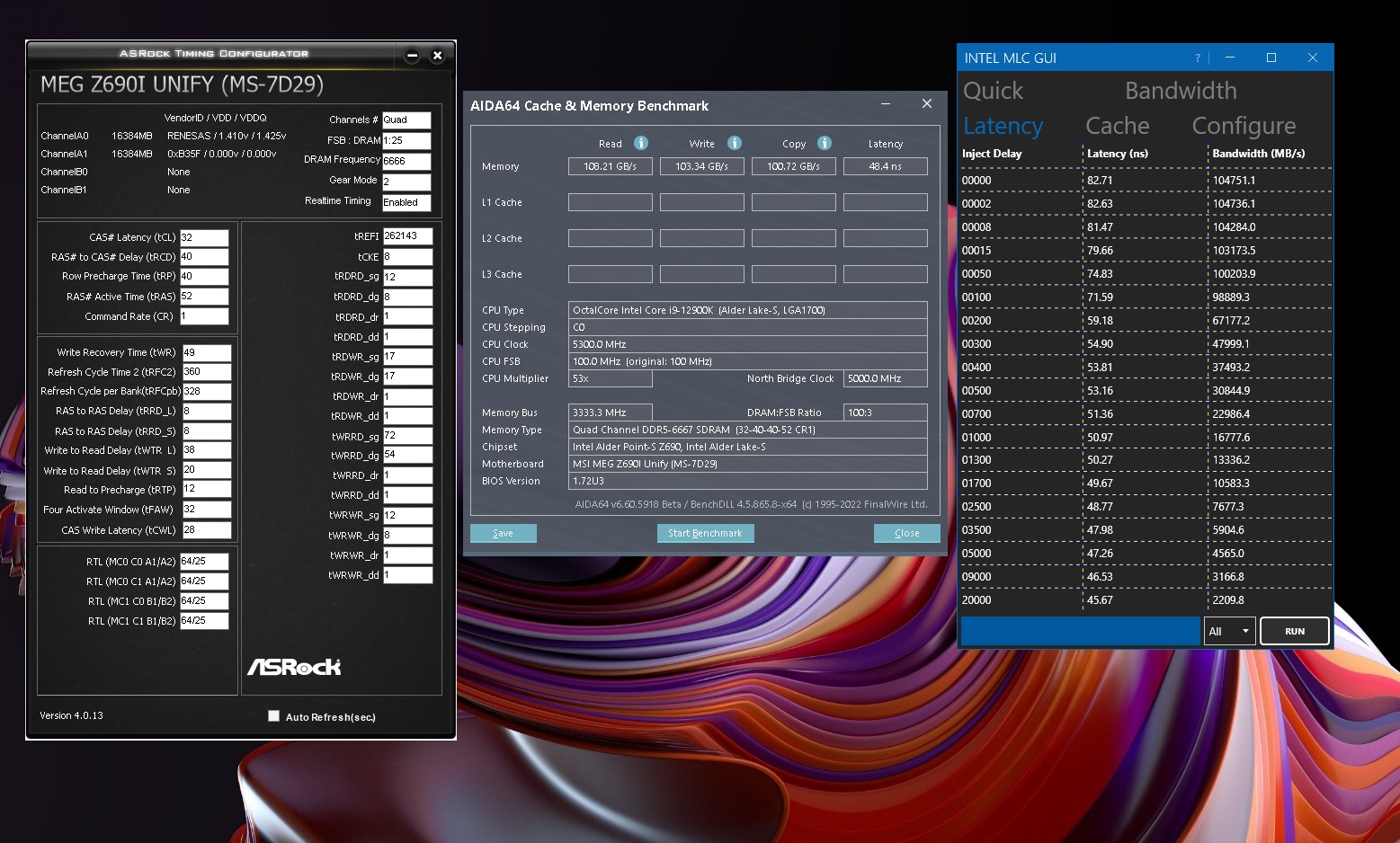Screen dimensions: 1400x843
Task: Close AIDA64 window with title bar X
Action: click(x=927, y=104)
